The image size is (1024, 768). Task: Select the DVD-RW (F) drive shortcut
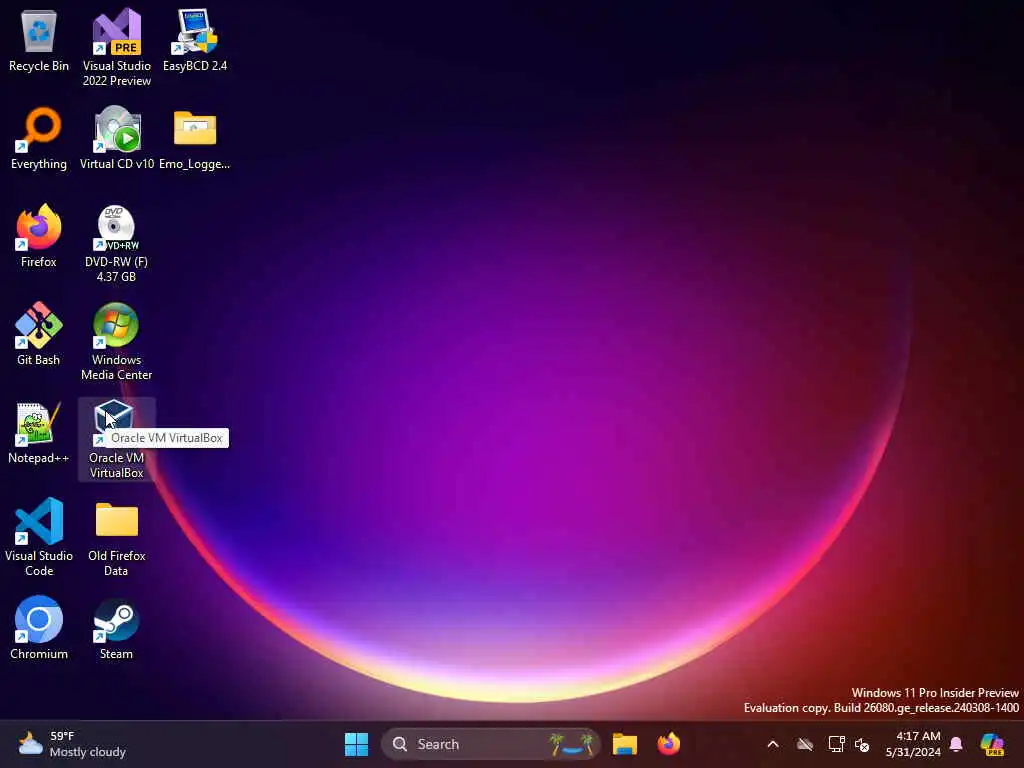coord(116,244)
